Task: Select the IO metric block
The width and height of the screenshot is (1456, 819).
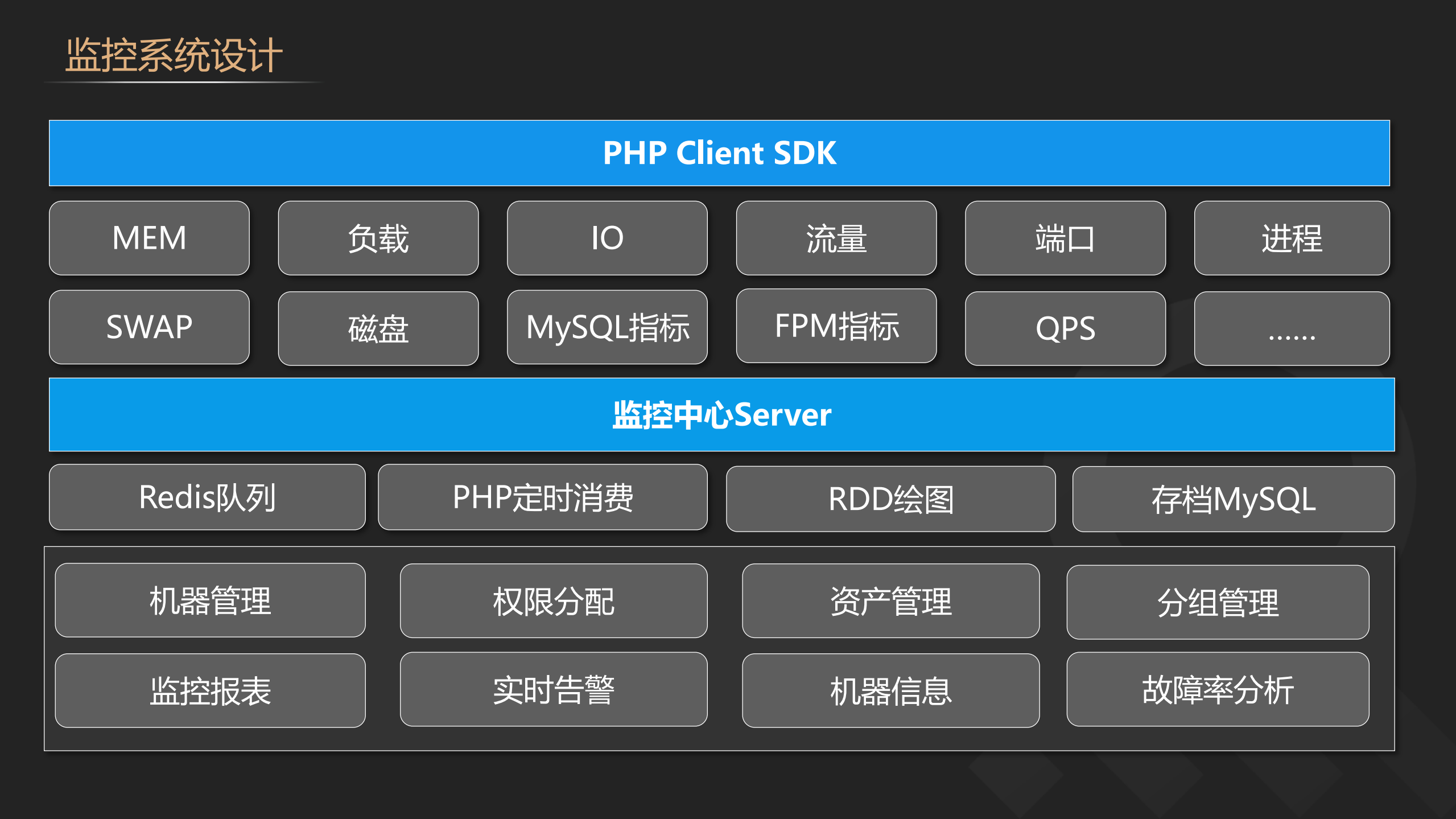Action: (x=607, y=238)
